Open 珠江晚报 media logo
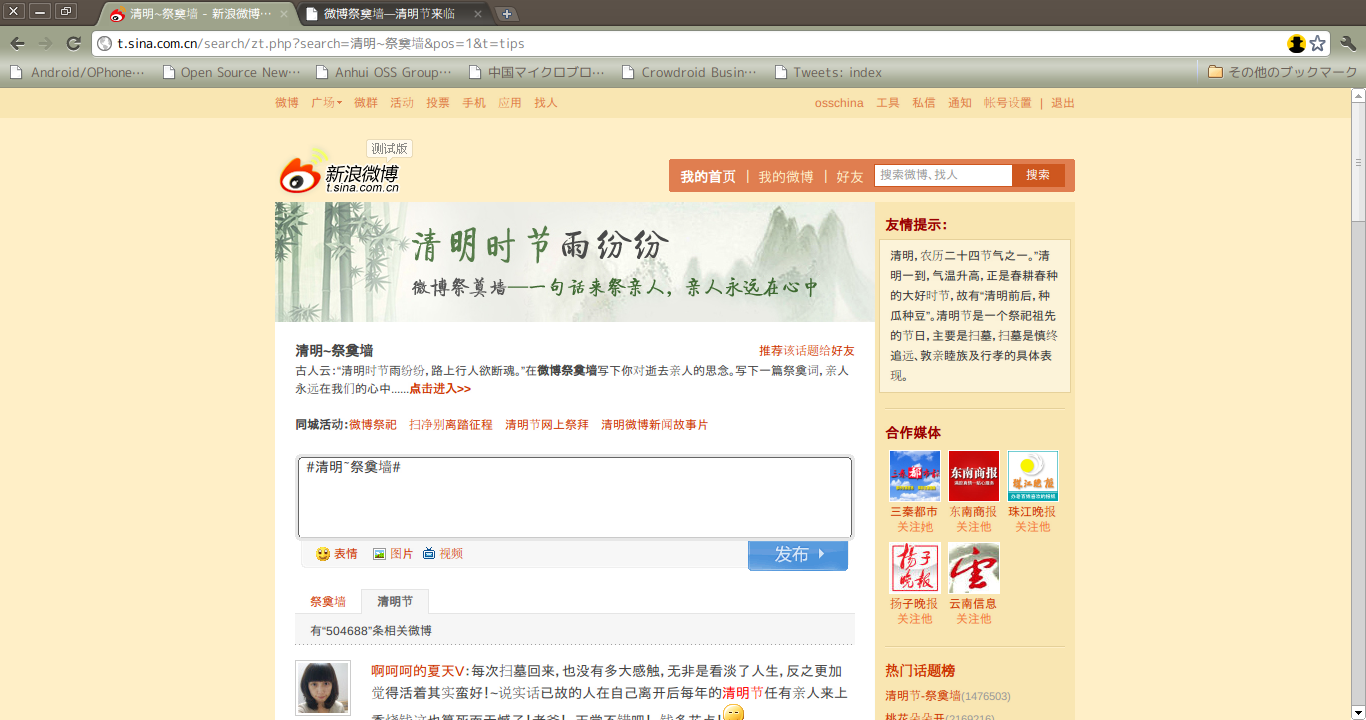Screen dimensions: 1366x720 [x=1033, y=476]
